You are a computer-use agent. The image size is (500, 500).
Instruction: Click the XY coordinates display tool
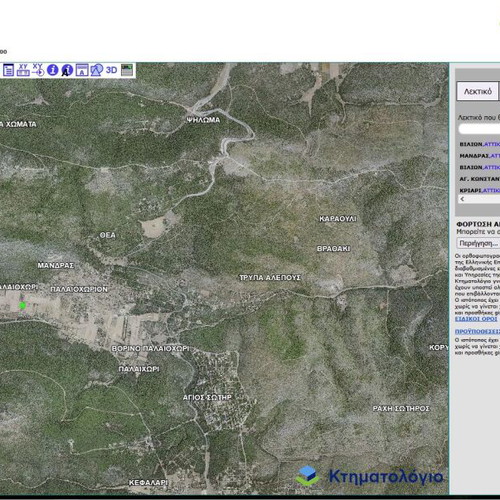23,70
